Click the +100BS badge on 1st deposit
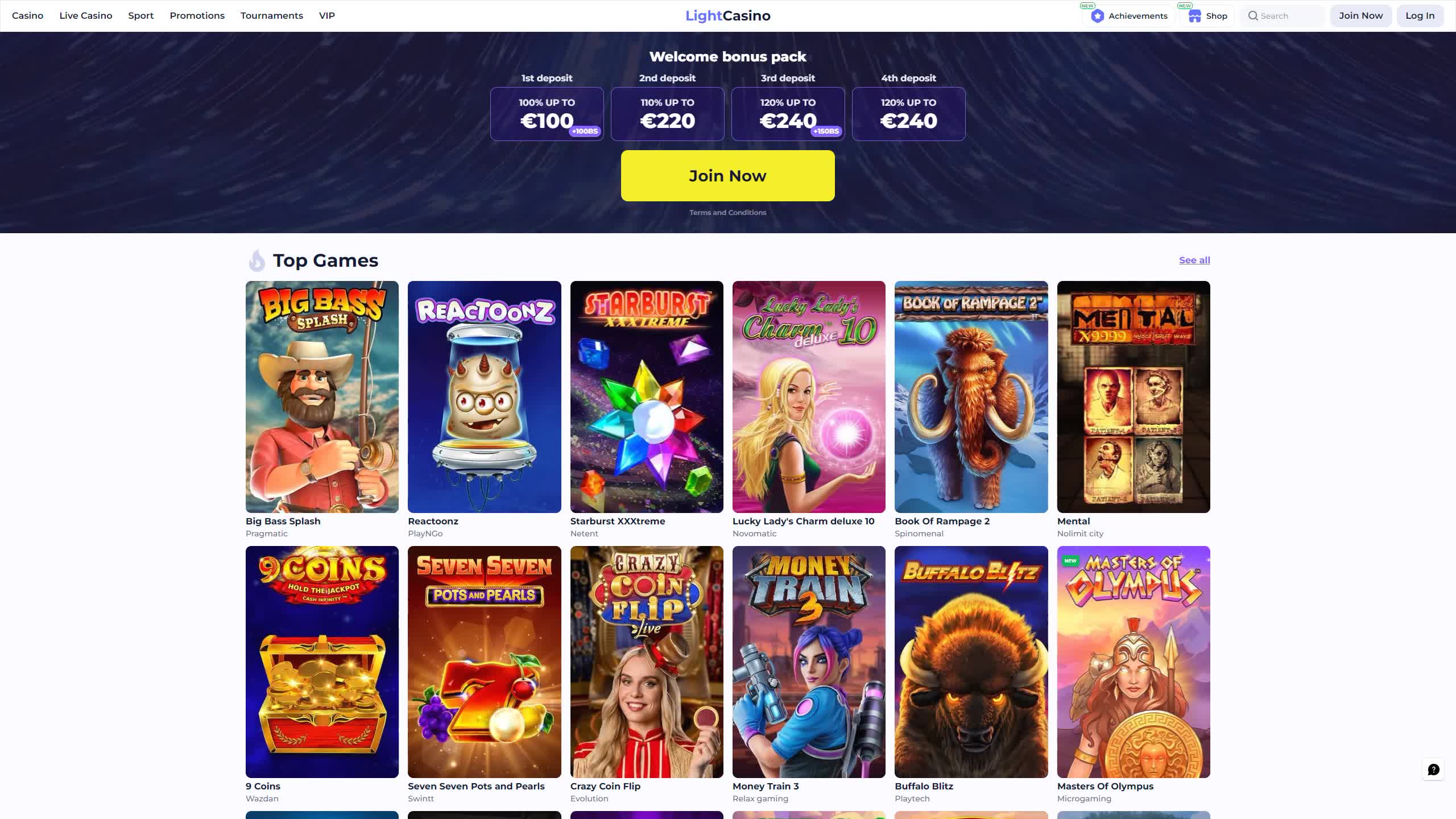 coord(585,131)
